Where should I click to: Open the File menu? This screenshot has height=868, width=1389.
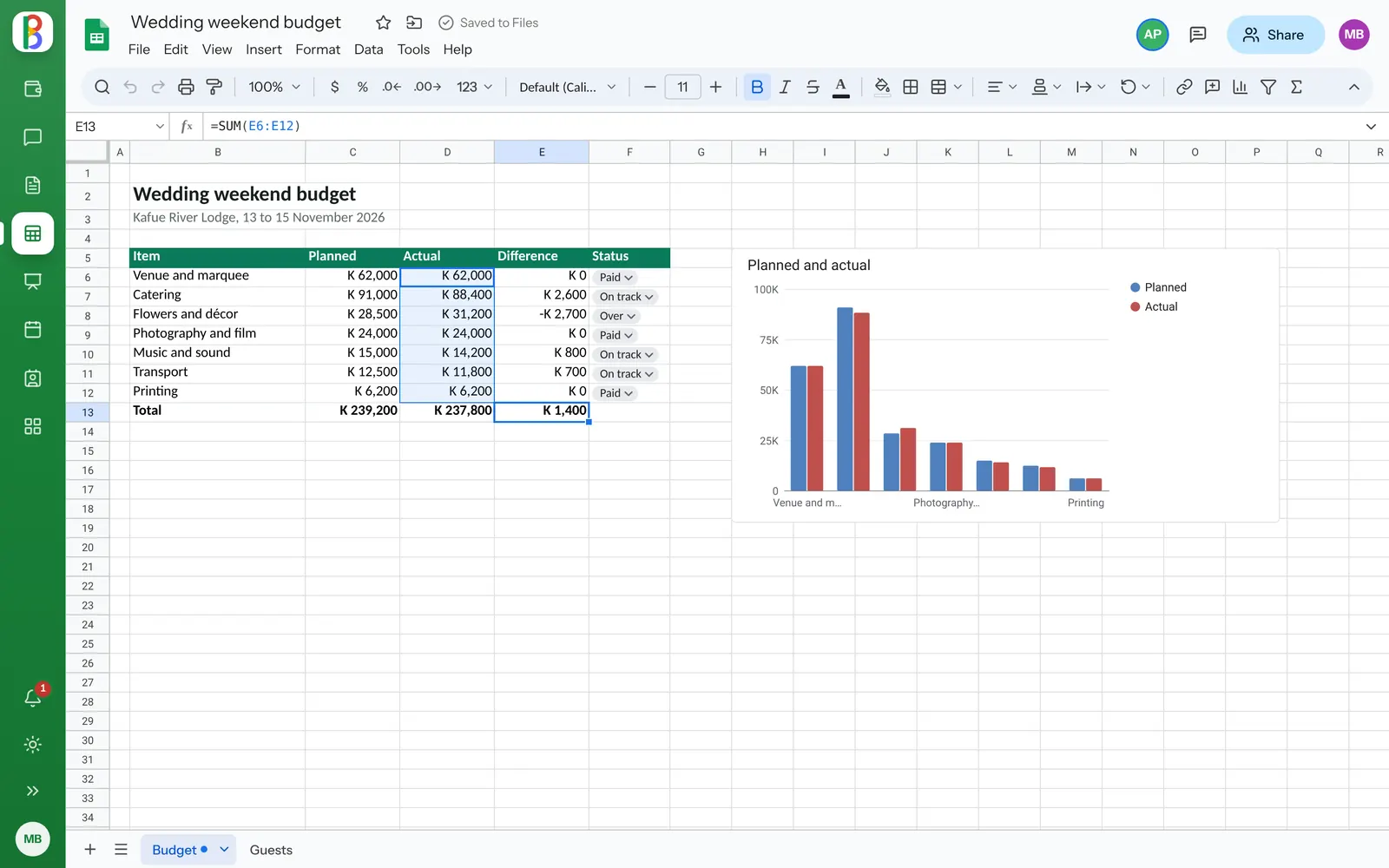(139, 49)
